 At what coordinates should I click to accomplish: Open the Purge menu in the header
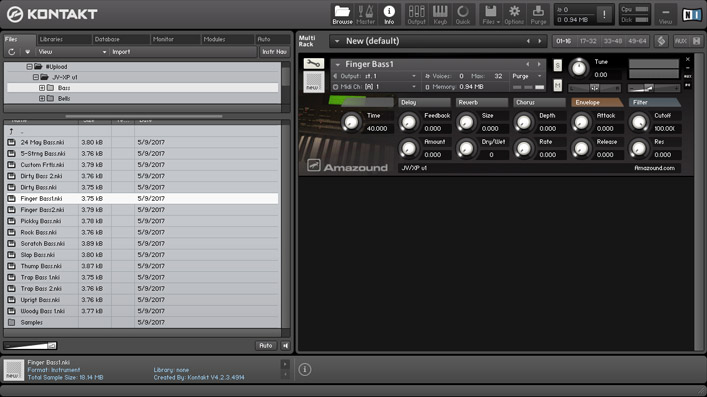pos(538,14)
